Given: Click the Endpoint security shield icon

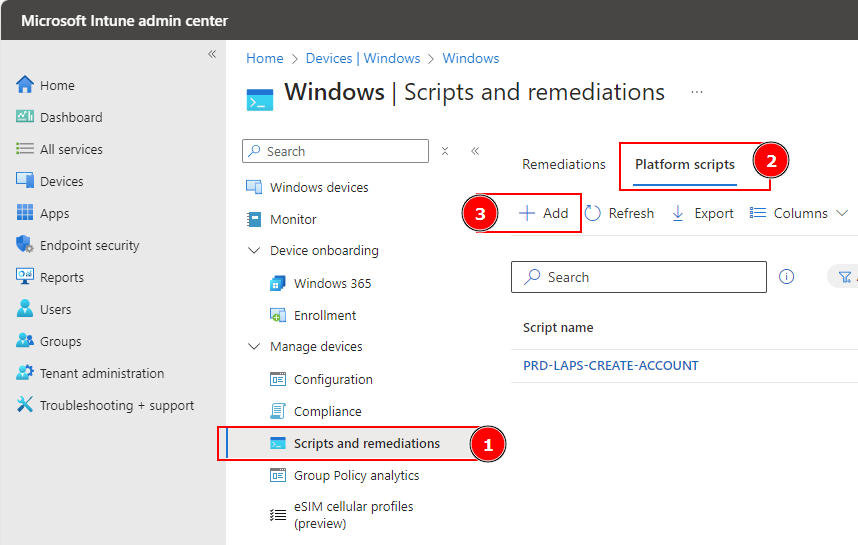Looking at the screenshot, I should [25, 244].
